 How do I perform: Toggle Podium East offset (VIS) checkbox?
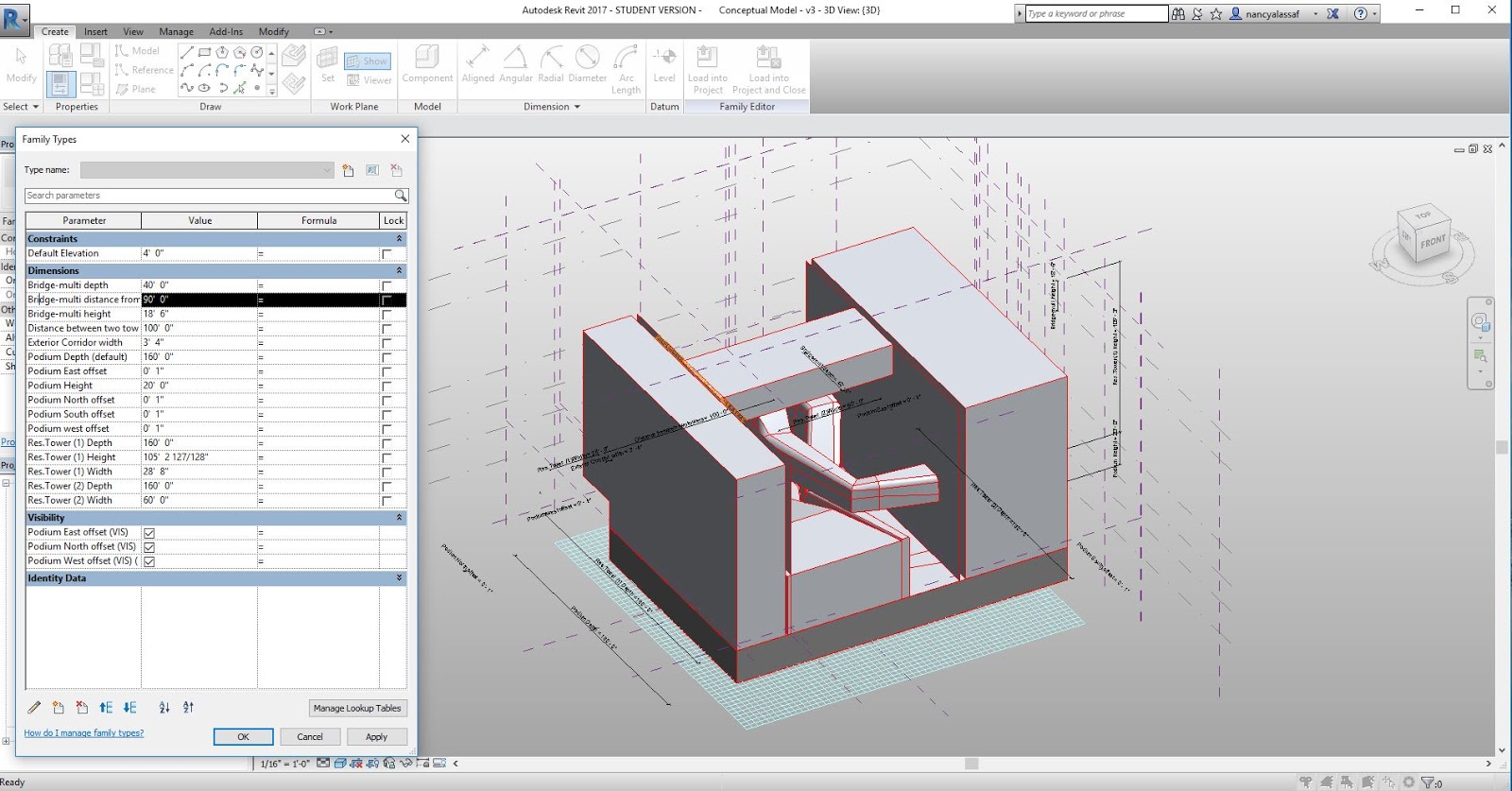149,533
